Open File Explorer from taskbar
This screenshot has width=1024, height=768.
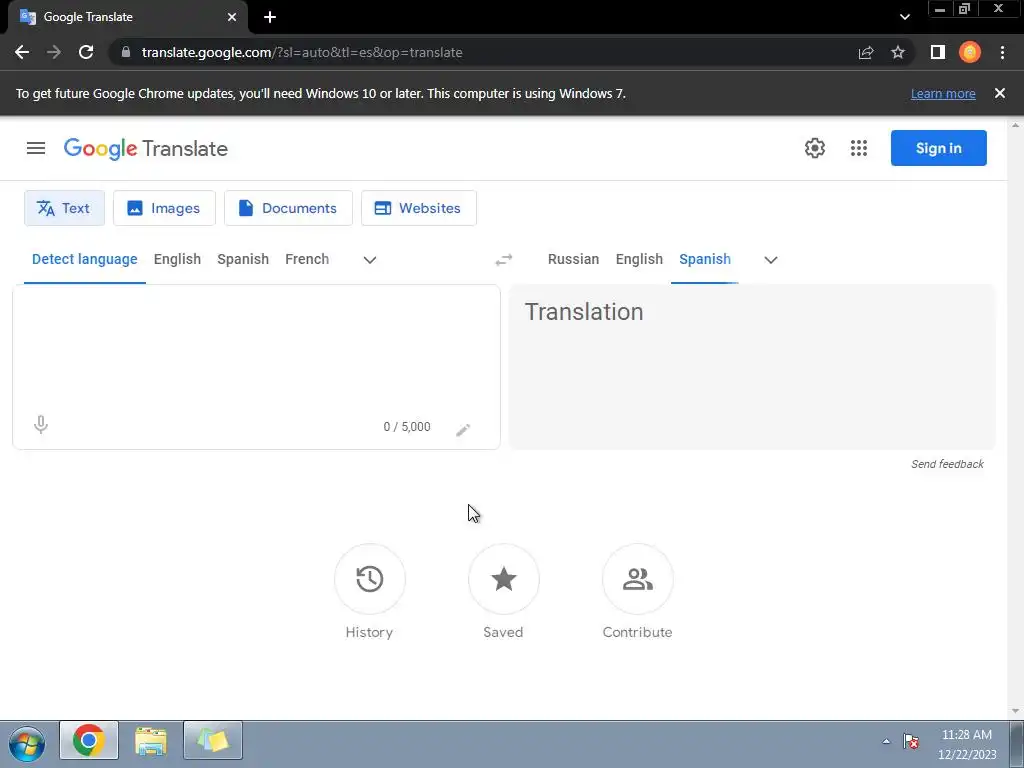(151, 741)
